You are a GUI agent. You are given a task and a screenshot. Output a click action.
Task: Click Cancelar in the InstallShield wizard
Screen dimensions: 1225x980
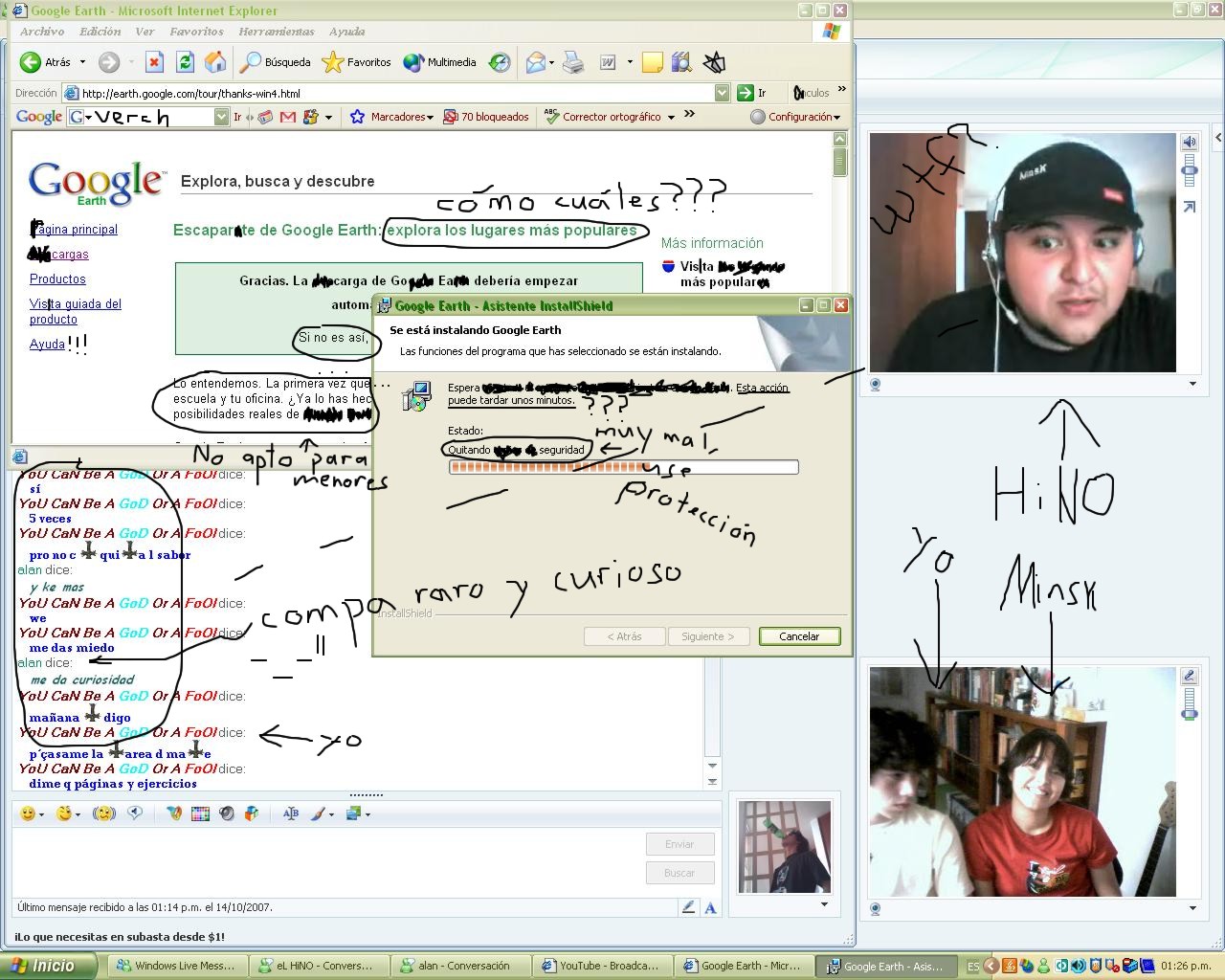[x=799, y=636]
